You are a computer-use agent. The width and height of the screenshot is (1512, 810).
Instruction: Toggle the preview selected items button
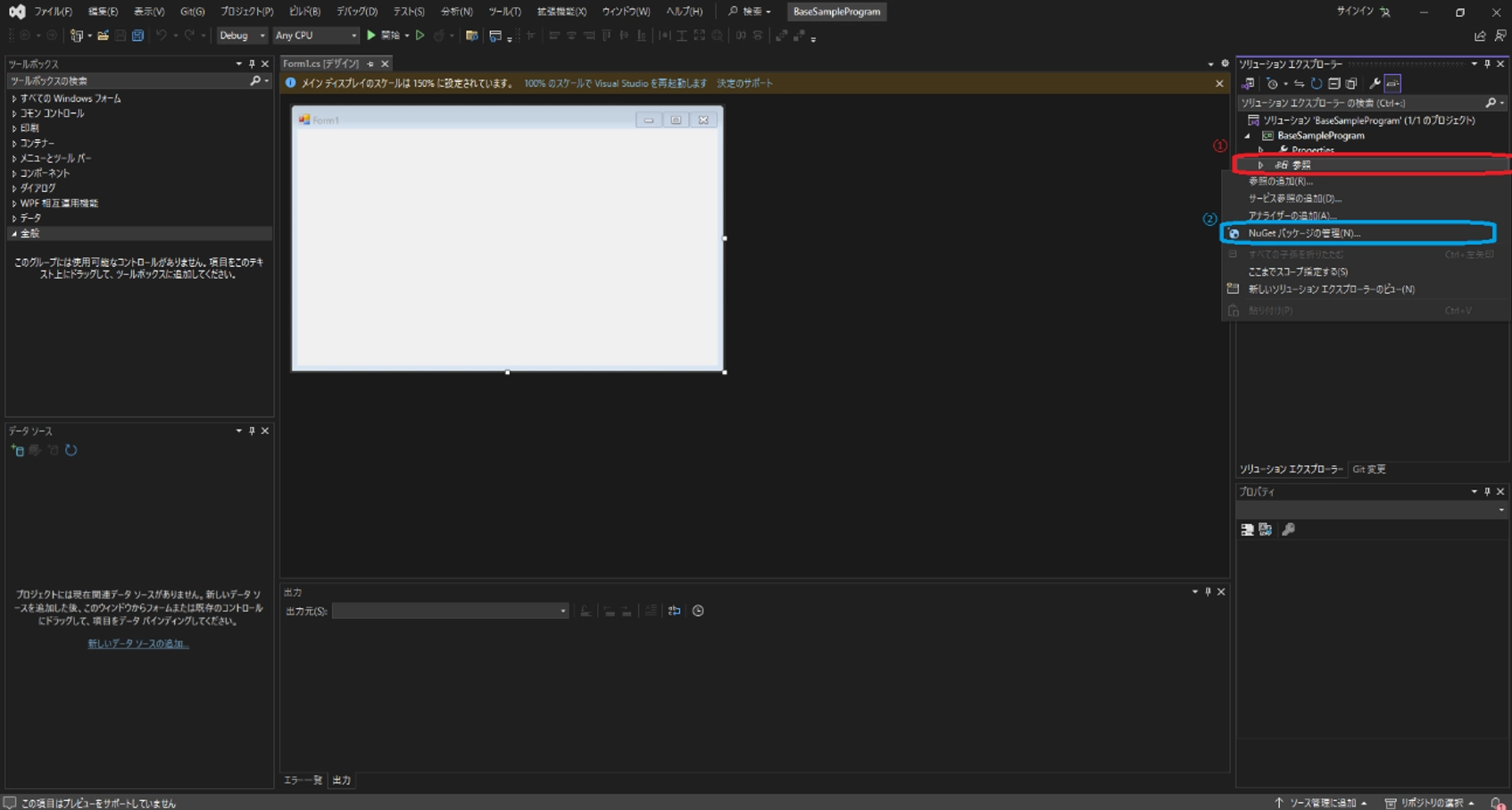[x=1392, y=84]
